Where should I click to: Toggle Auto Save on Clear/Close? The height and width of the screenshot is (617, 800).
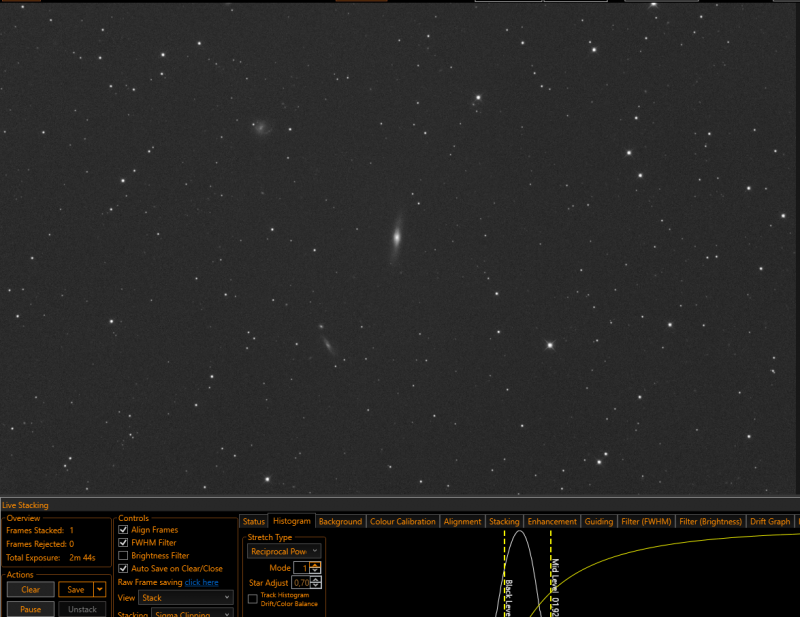pos(123,569)
